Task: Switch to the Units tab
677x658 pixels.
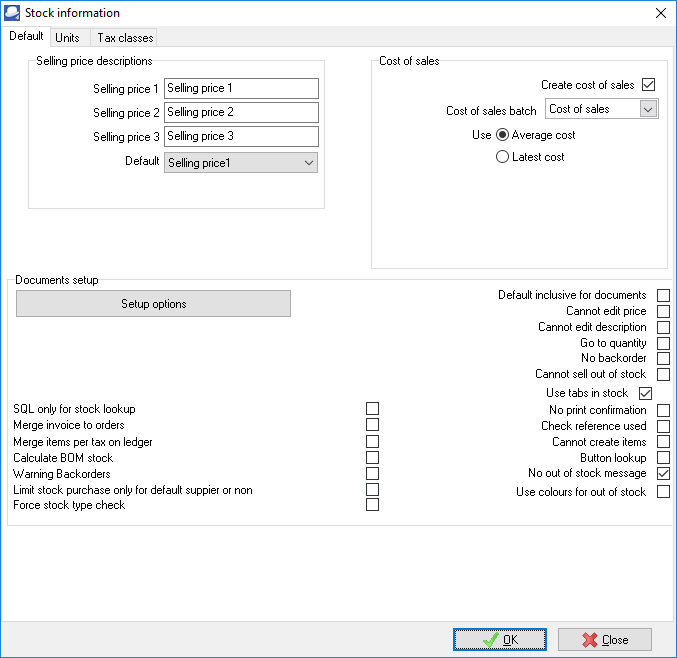Action: [x=68, y=38]
